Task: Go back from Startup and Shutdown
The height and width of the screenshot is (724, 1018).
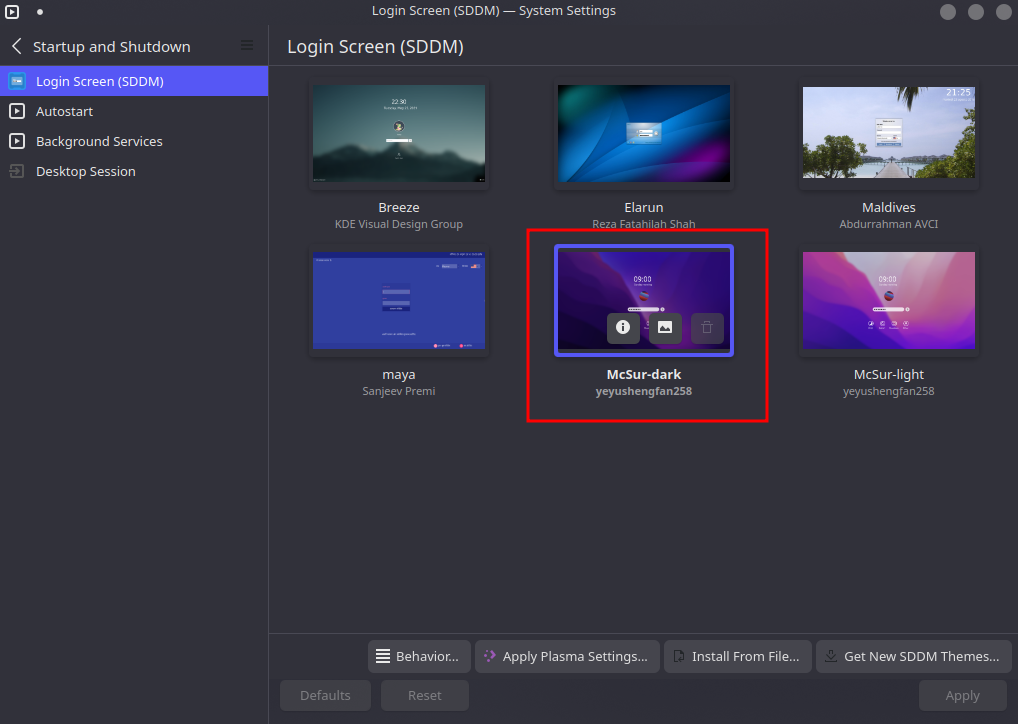Action: (17, 47)
